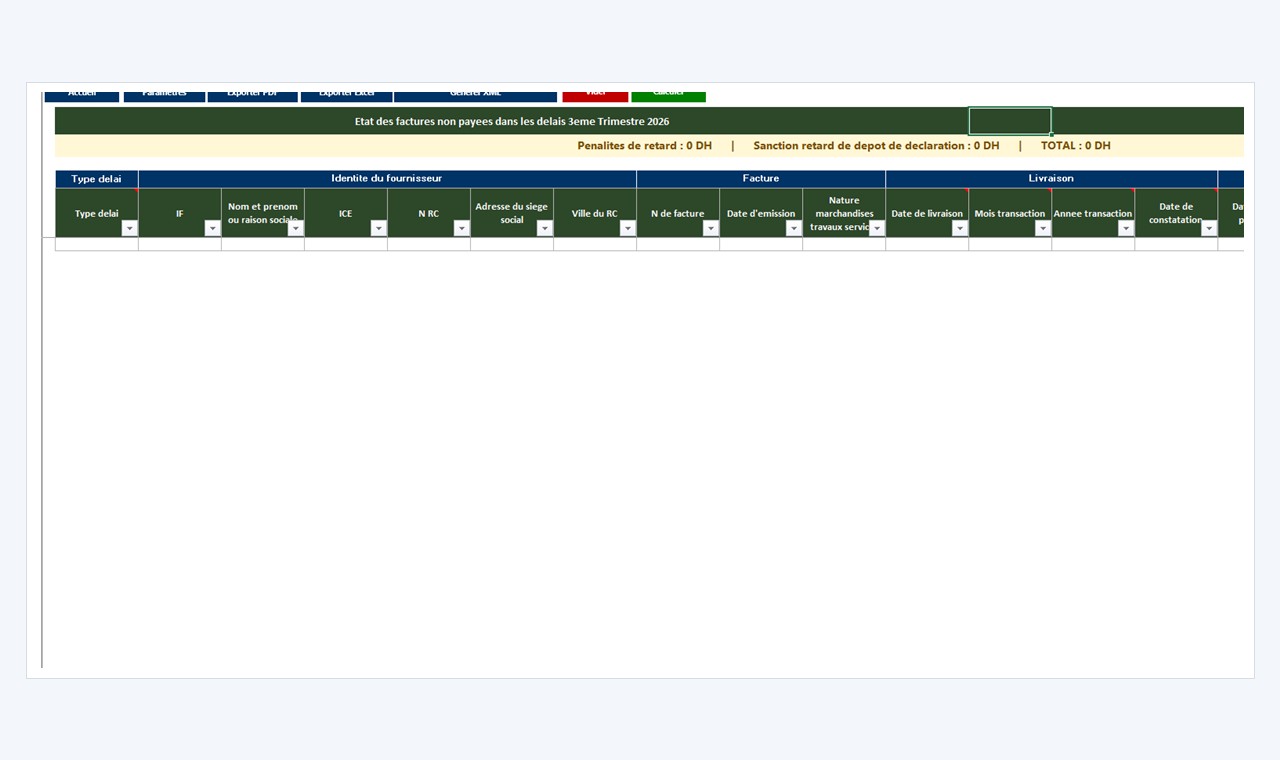The height and width of the screenshot is (760, 1280).
Task: Open filter for Nature marchandises column
Action: pyautogui.click(x=876, y=228)
